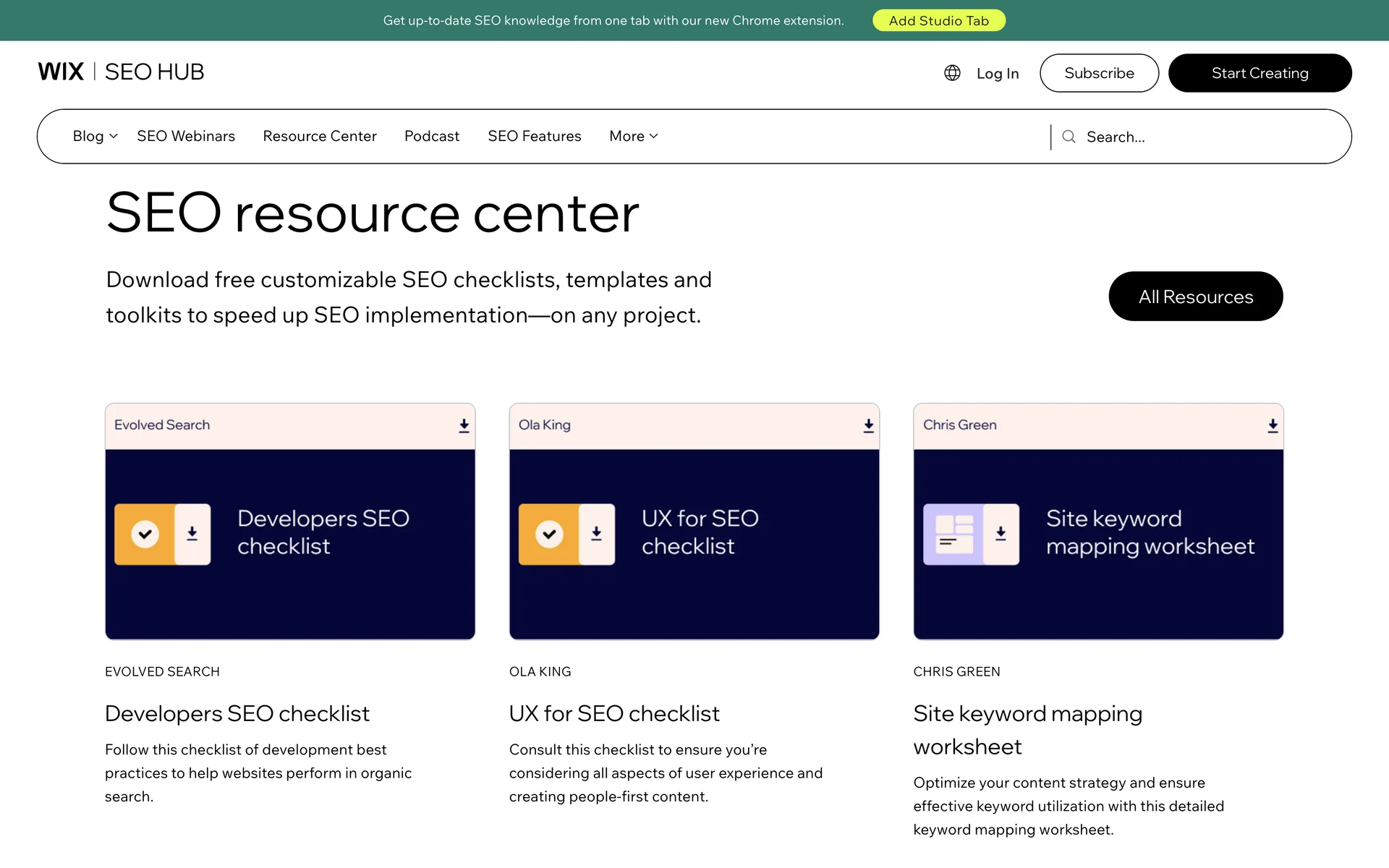Click download arrow on Chris Green card header
1389x868 pixels.
(x=1273, y=425)
